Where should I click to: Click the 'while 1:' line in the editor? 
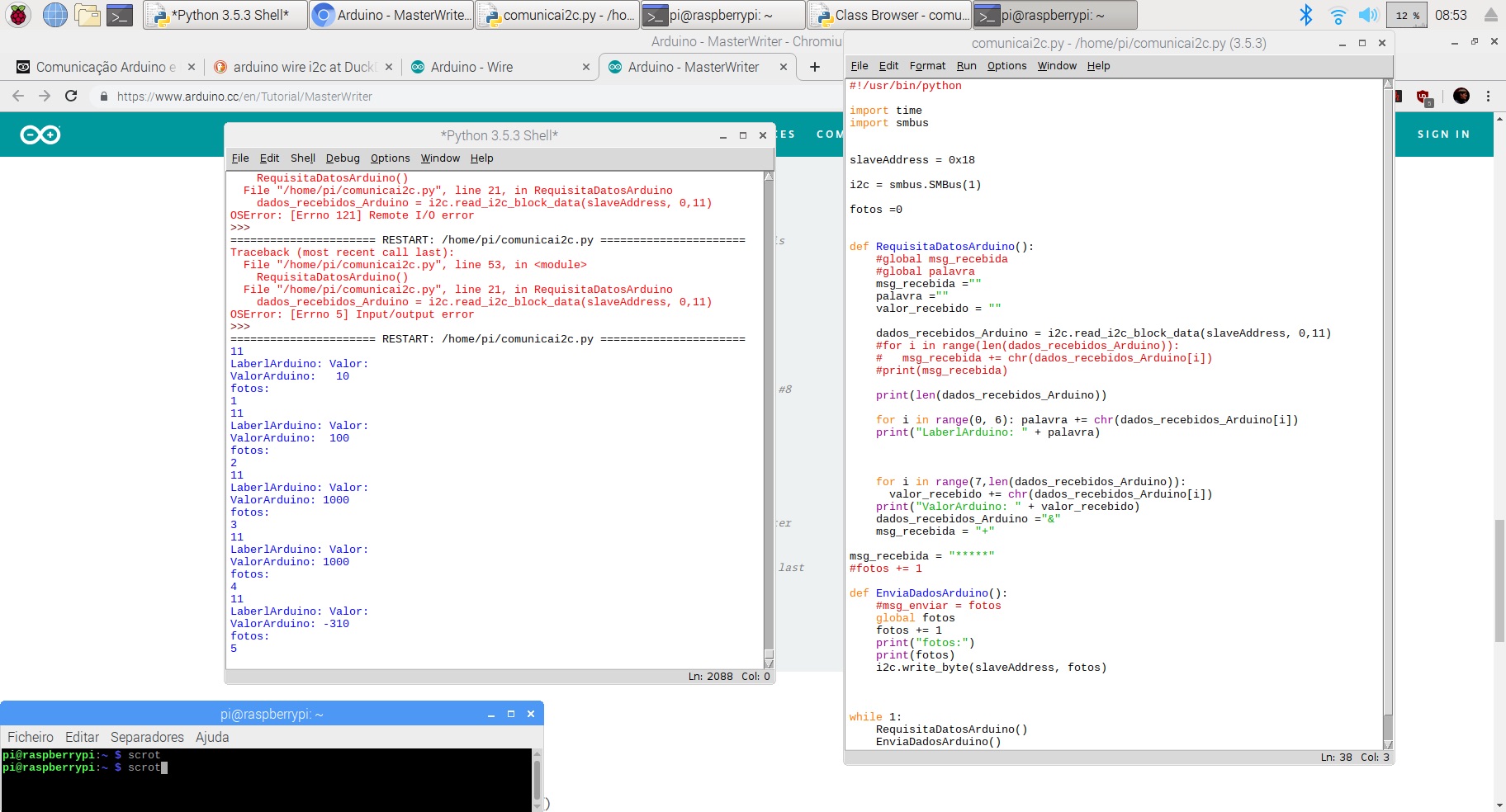coord(875,716)
